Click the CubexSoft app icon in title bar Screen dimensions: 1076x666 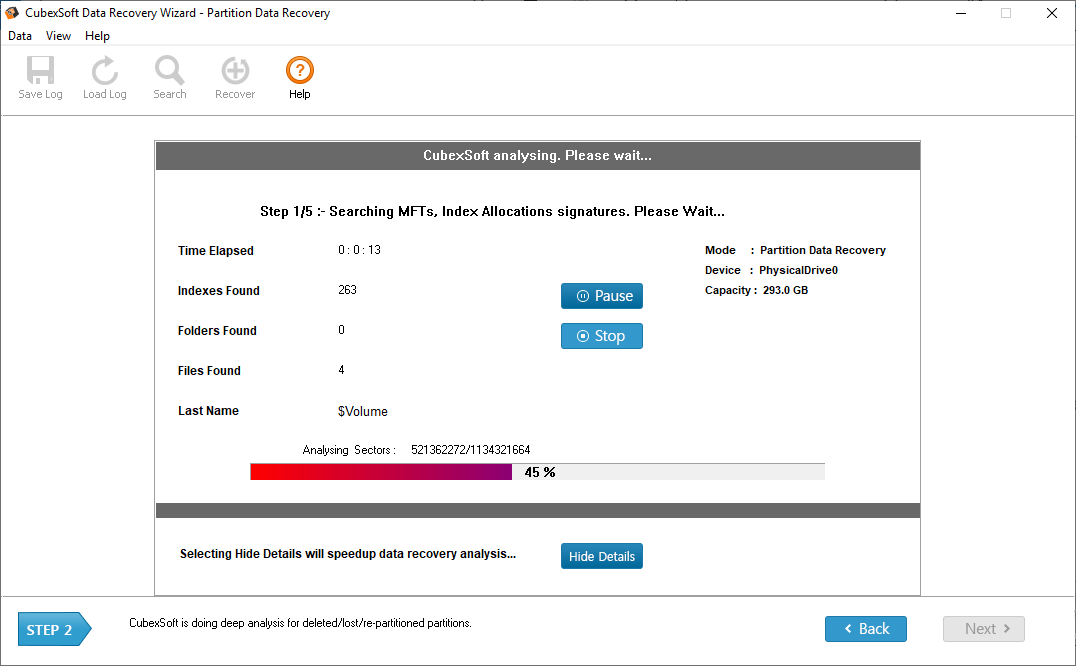12,13
